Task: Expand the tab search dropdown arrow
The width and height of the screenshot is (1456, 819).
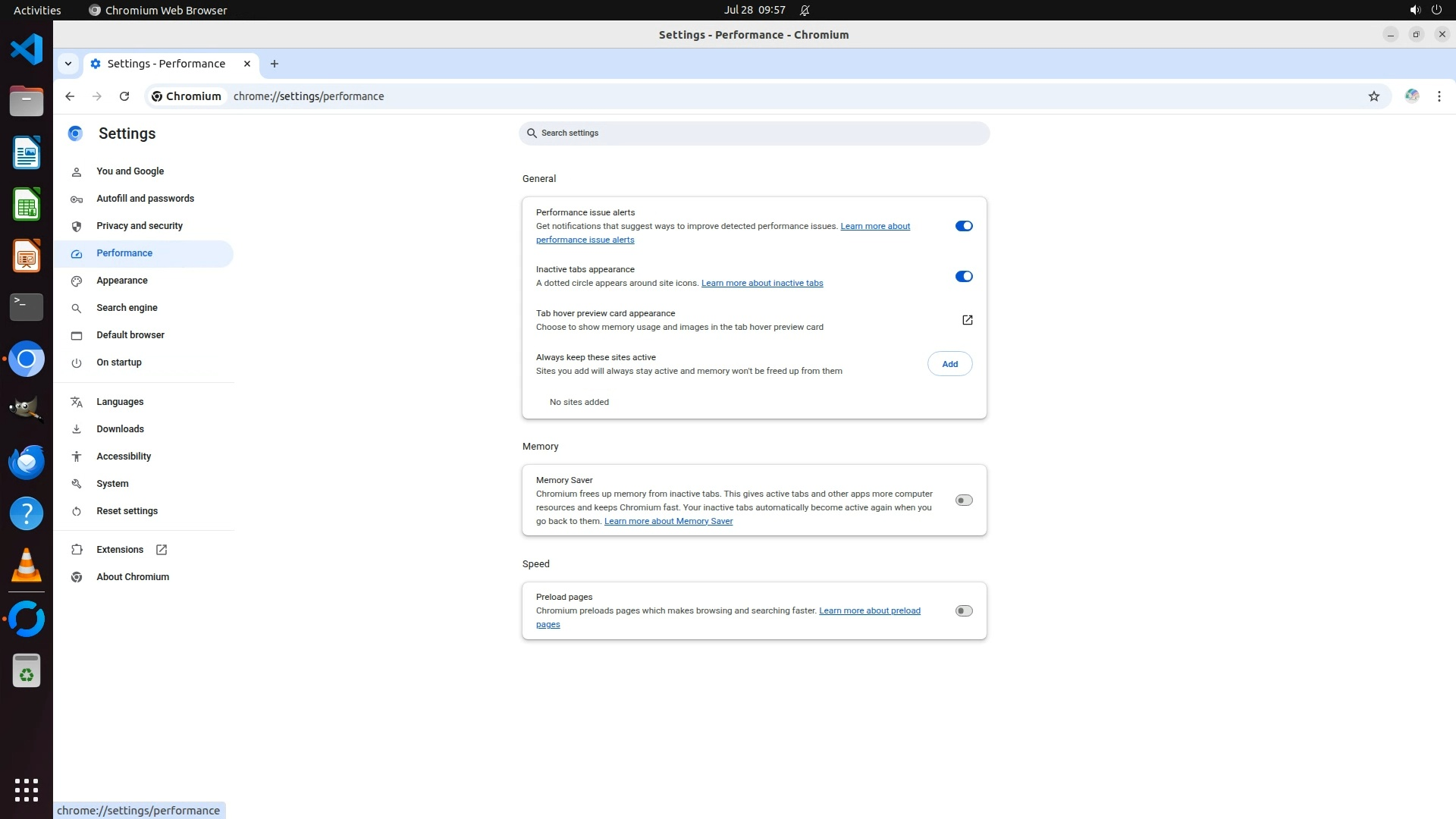Action: [x=68, y=64]
